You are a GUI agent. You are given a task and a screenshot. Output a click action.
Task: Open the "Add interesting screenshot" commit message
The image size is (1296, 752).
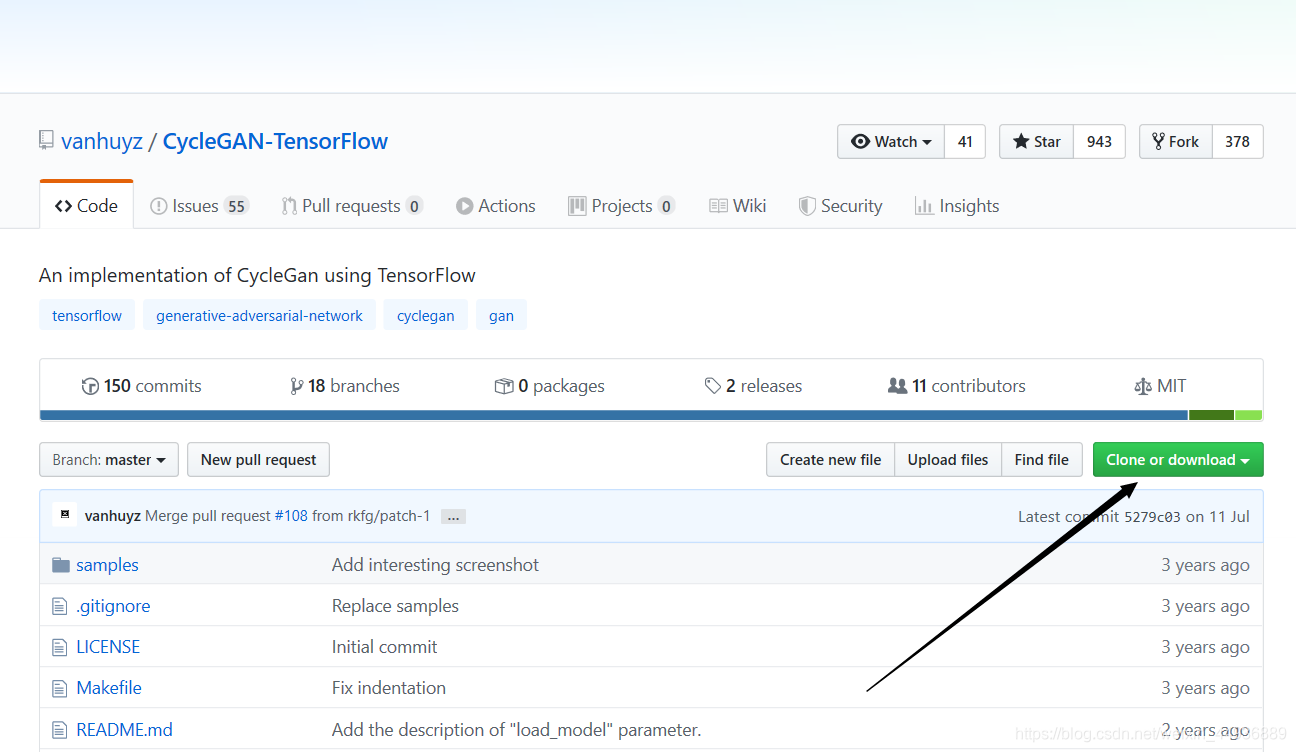click(x=435, y=565)
